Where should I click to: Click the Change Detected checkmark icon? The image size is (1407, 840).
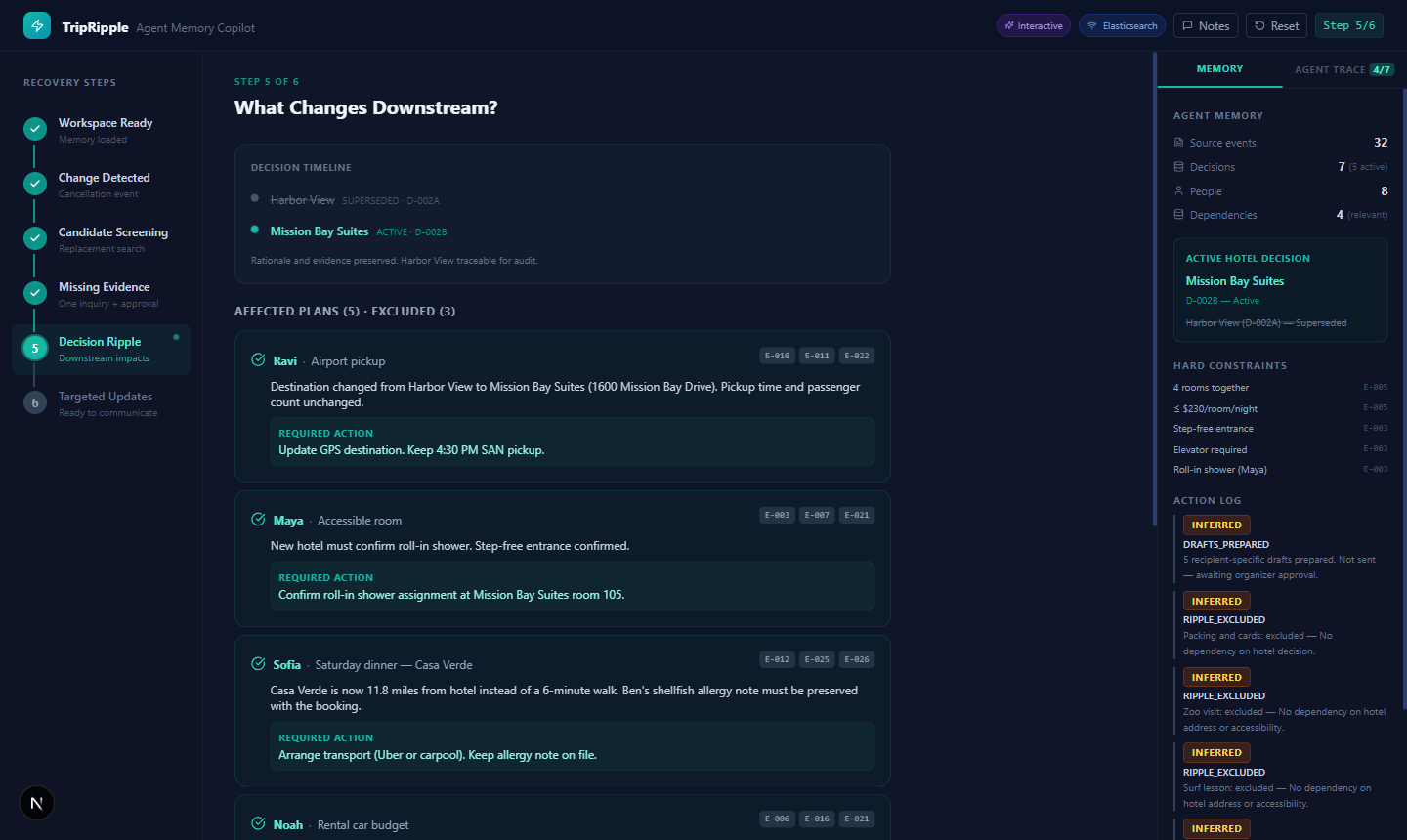(35, 184)
